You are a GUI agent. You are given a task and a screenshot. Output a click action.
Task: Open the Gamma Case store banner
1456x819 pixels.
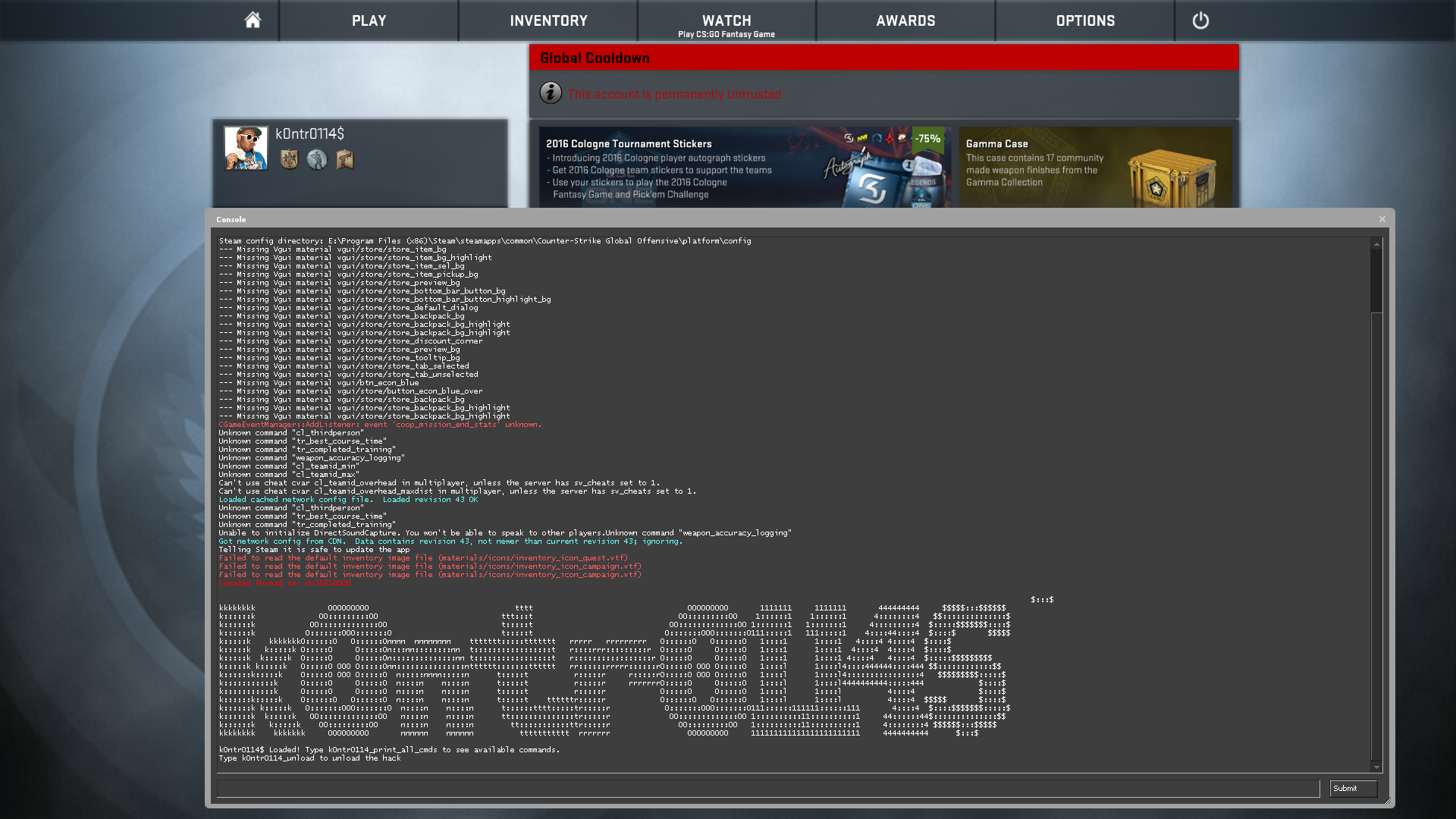pos(1095,167)
